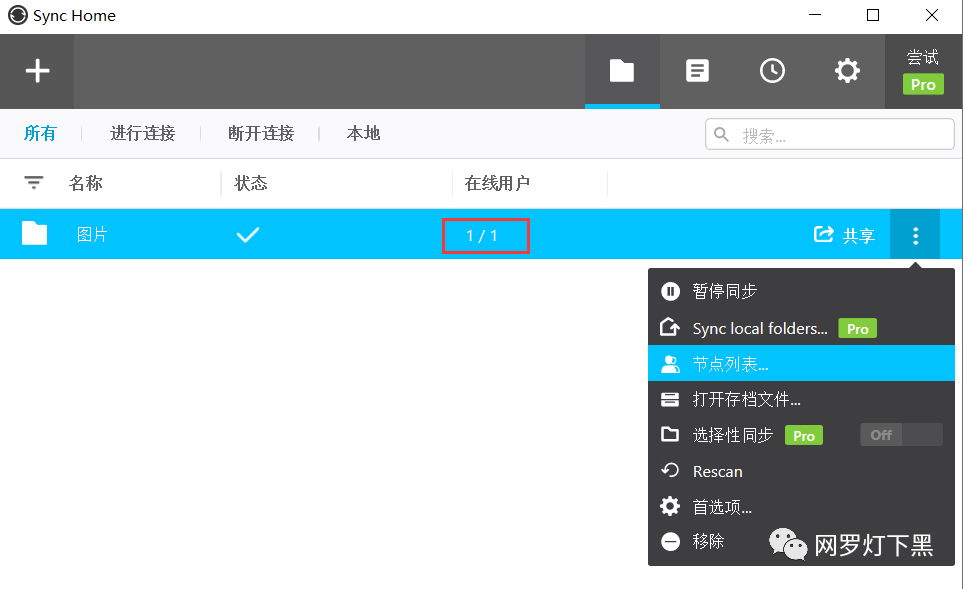Screen dimensions: 966x589
Task: Sort by the 名称 column header
Action: tap(86, 183)
